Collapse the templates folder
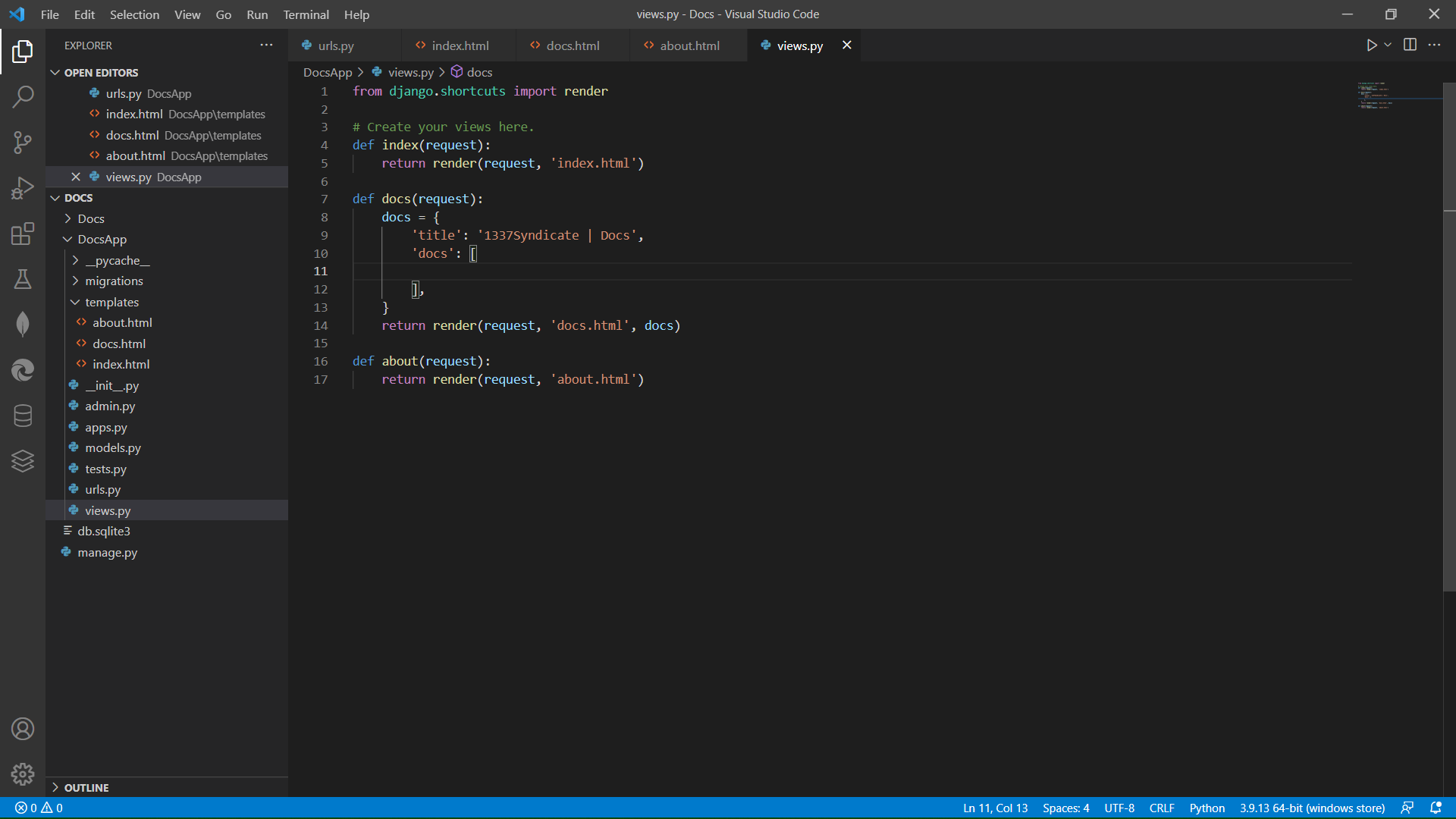The width and height of the screenshot is (1456, 819). pyautogui.click(x=111, y=302)
